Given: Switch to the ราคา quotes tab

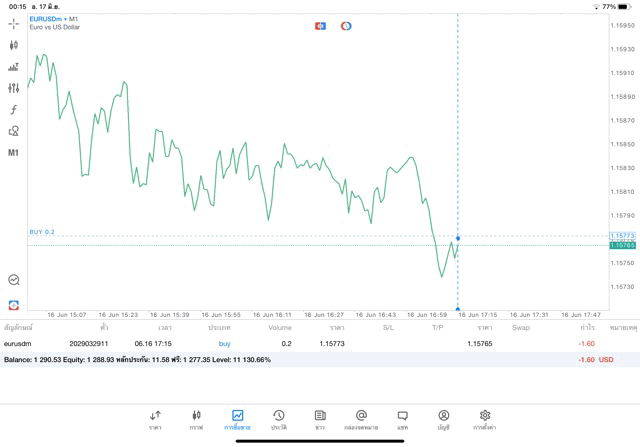Looking at the screenshot, I should tap(155, 419).
